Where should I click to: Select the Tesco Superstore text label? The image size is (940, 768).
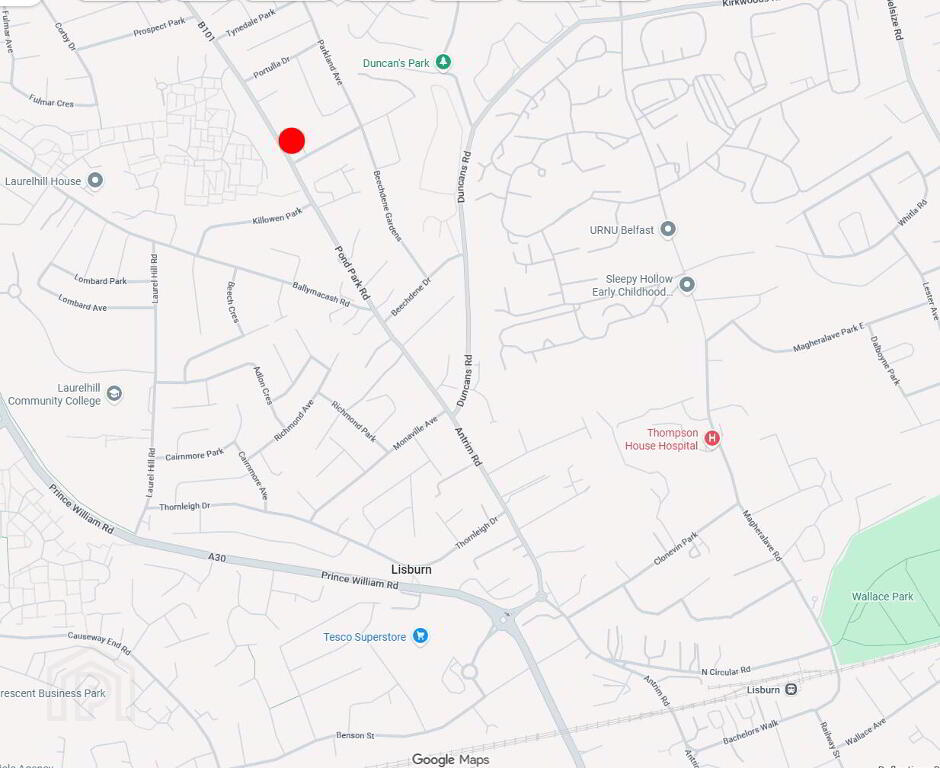364,637
